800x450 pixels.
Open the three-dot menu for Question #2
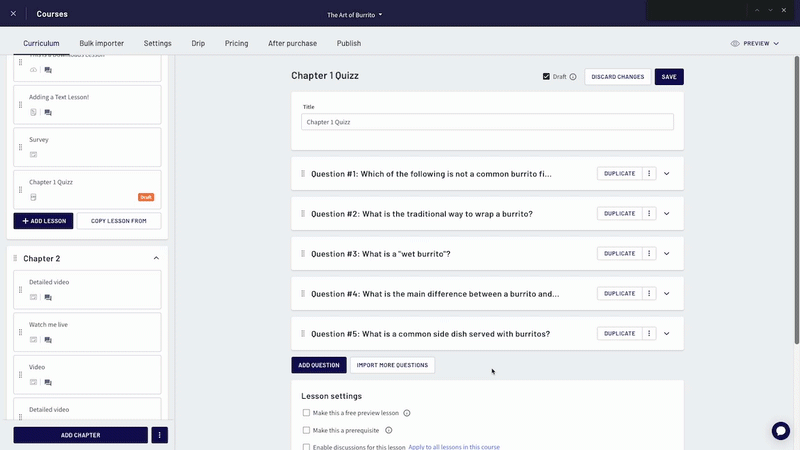coord(649,213)
